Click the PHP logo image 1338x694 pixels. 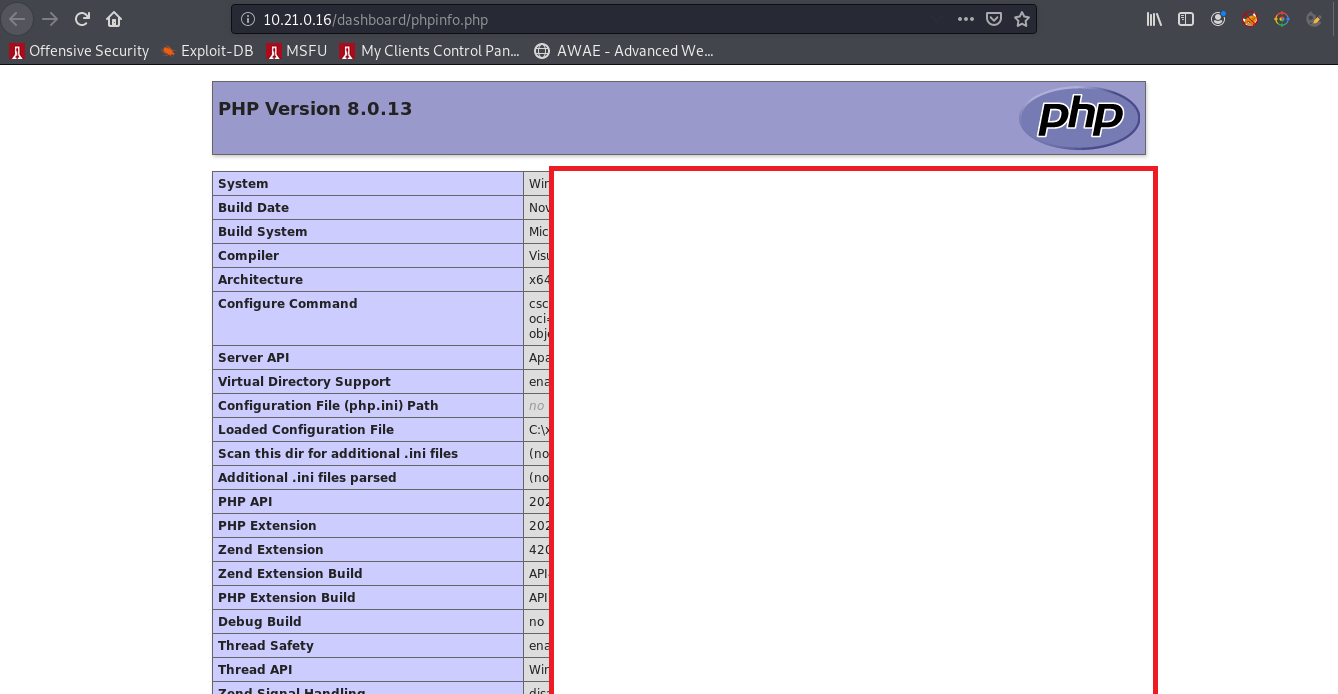pyautogui.click(x=1079, y=118)
